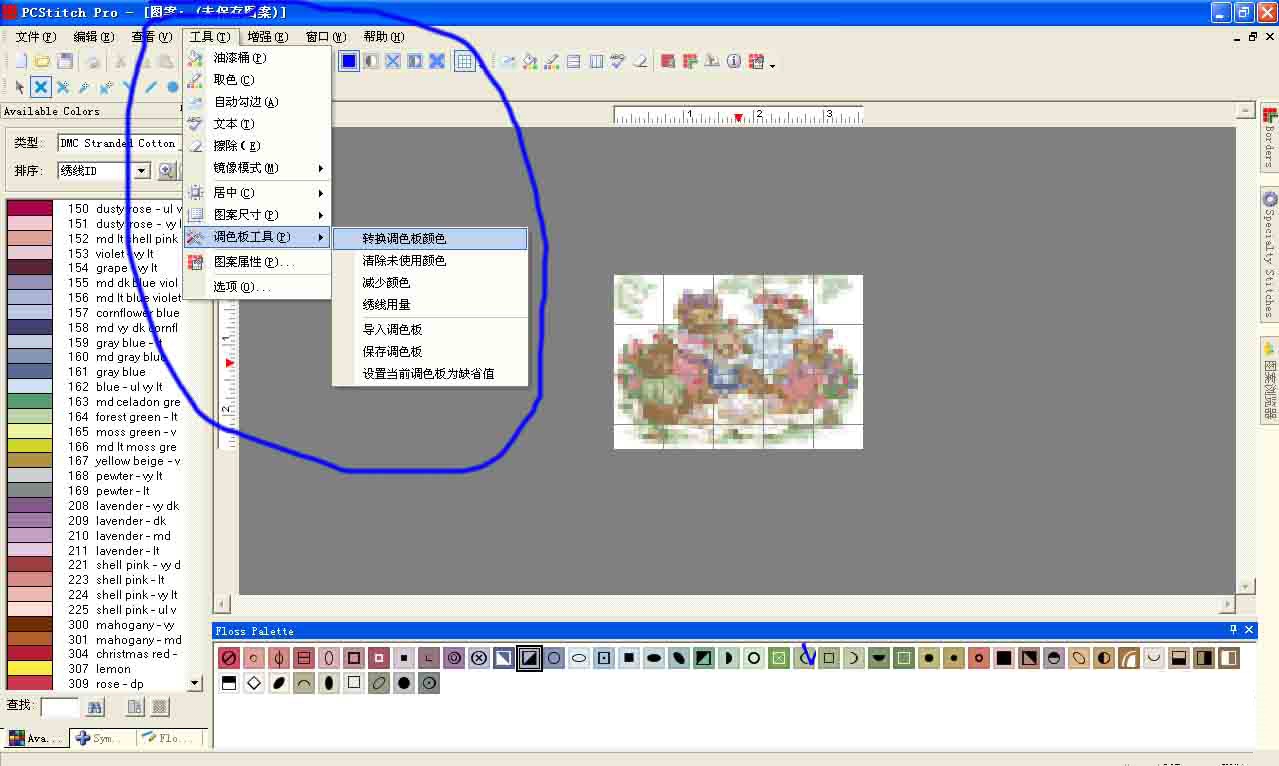This screenshot has width=1279, height=766.
Task: Select the 150 dusty rose color swatch
Action: pos(30,209)
